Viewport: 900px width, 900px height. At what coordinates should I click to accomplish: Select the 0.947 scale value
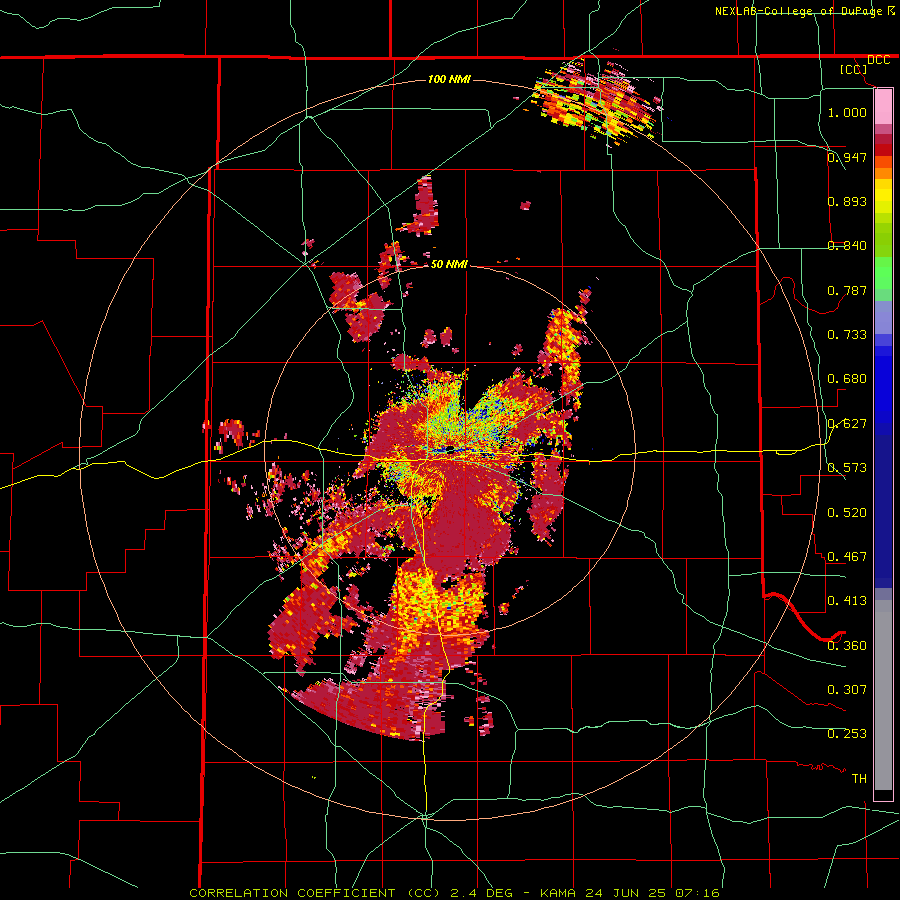pos(847,157)
